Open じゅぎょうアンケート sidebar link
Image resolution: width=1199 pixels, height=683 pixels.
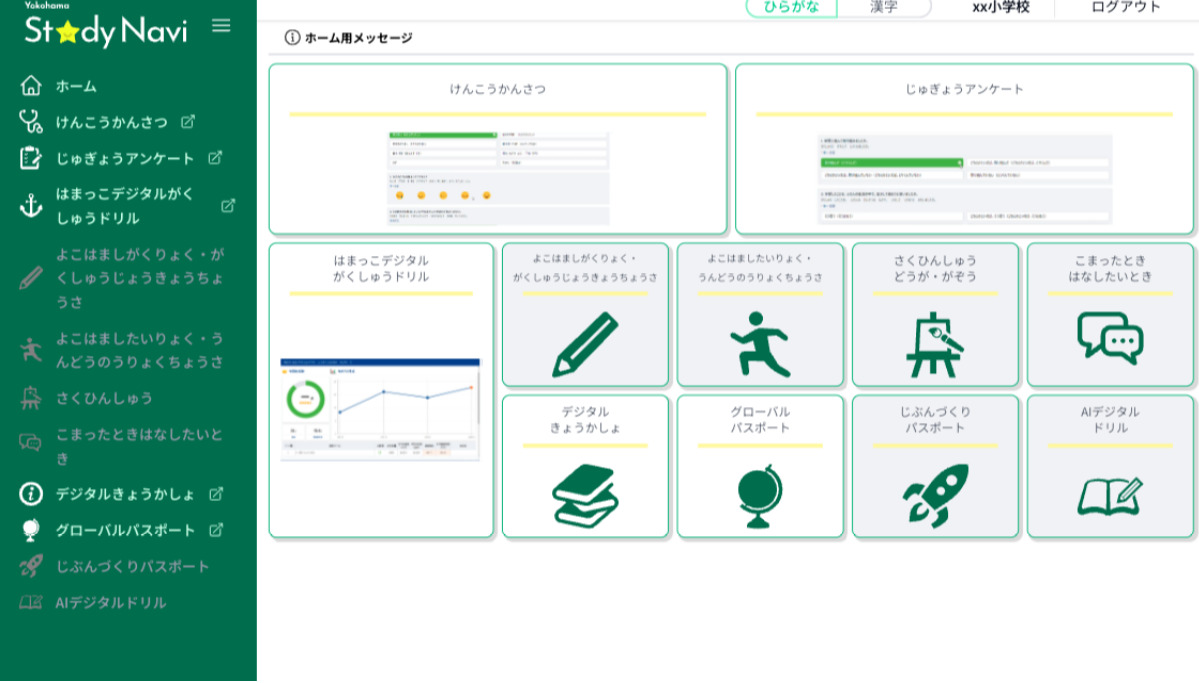[x=125, y=158]
